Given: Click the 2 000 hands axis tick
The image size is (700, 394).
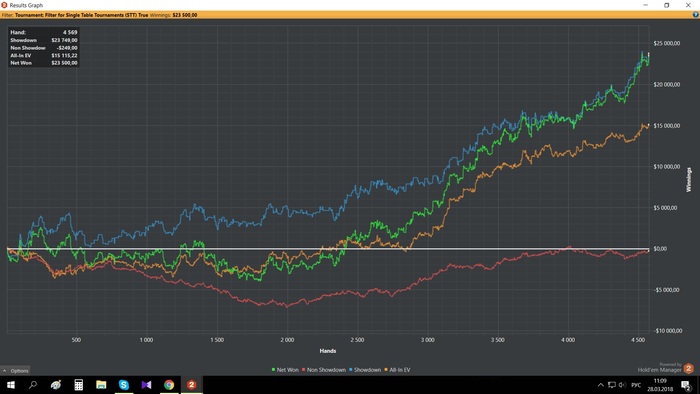Looking at the screenshot, I should click(287, 340).
